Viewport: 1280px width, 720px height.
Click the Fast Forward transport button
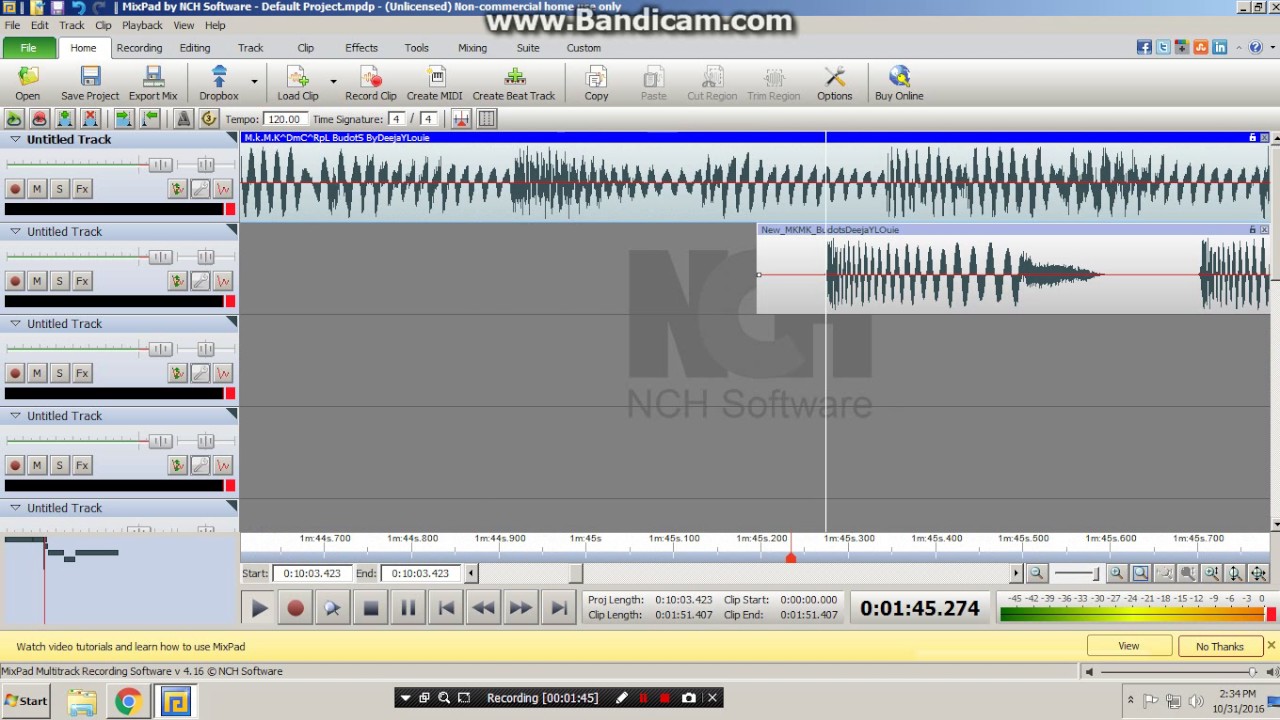coord(521,607)
